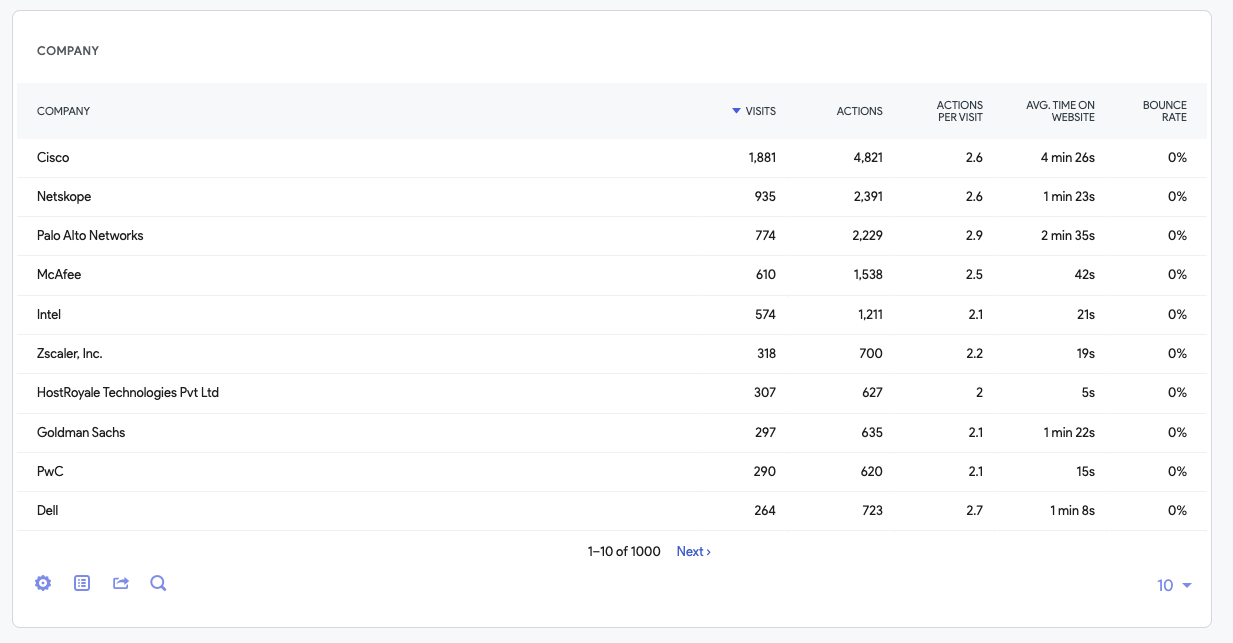Select the Cisco company row
This screenshot has height=643, width=1233.
click(612, 158)
